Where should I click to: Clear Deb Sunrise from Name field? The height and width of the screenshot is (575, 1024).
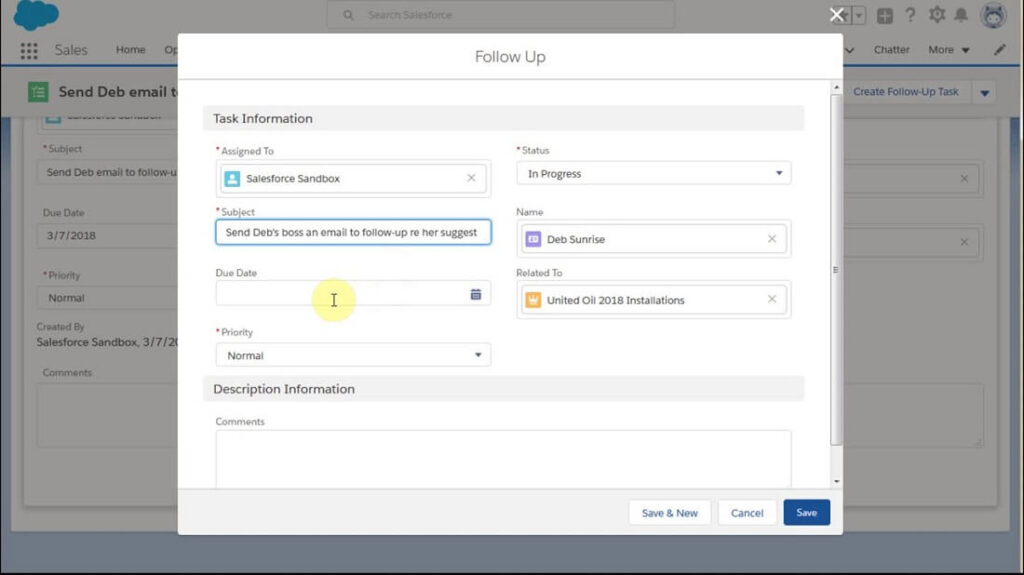click(x=772, y=238)
